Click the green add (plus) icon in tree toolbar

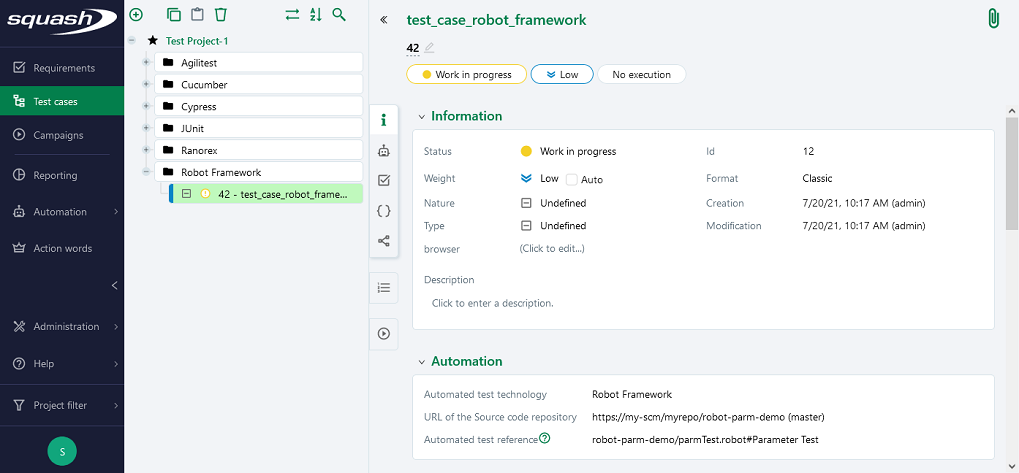(x=136, y=15)
